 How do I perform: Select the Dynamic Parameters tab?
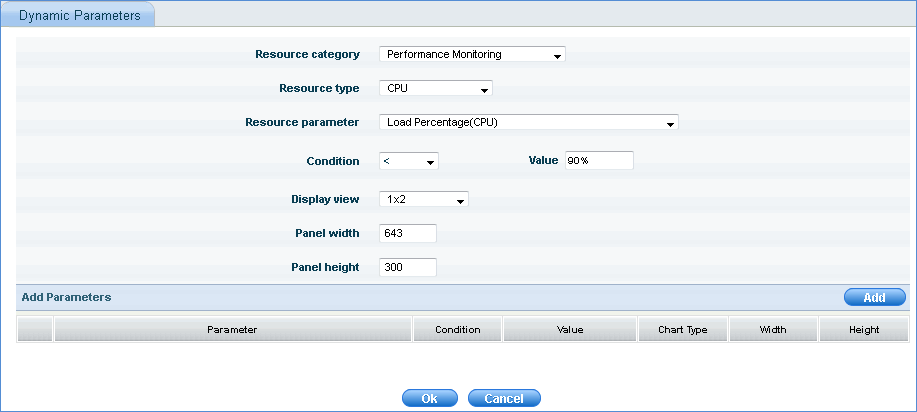click(x=79, y=16)
